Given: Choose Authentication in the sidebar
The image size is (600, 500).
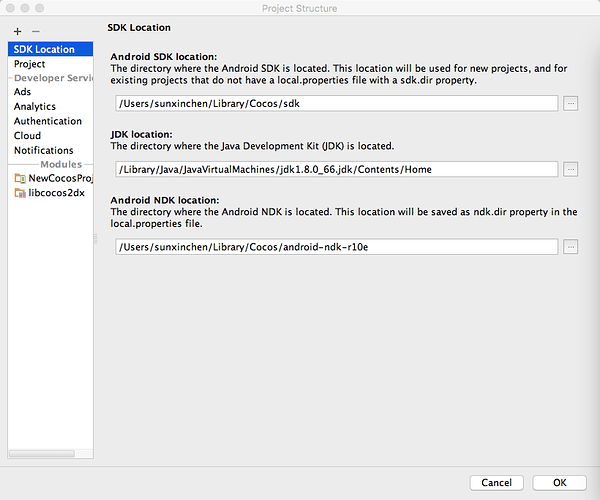Looking at the screenshot, I should tap(48, 121).
